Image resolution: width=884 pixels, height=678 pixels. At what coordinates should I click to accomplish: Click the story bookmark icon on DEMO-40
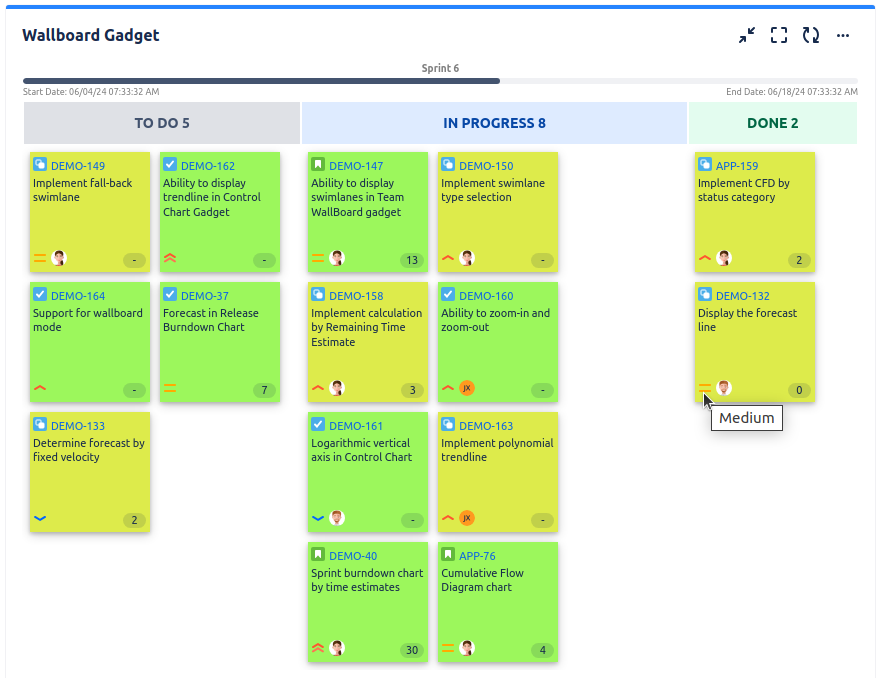tap(318, 555)
